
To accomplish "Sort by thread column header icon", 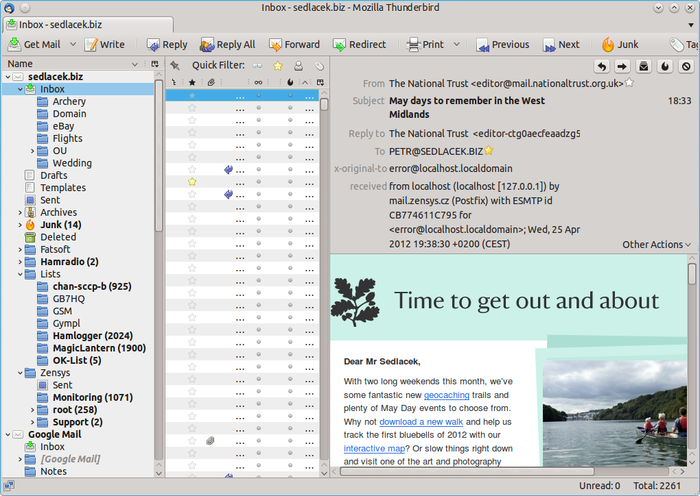I will coord(174,82).
